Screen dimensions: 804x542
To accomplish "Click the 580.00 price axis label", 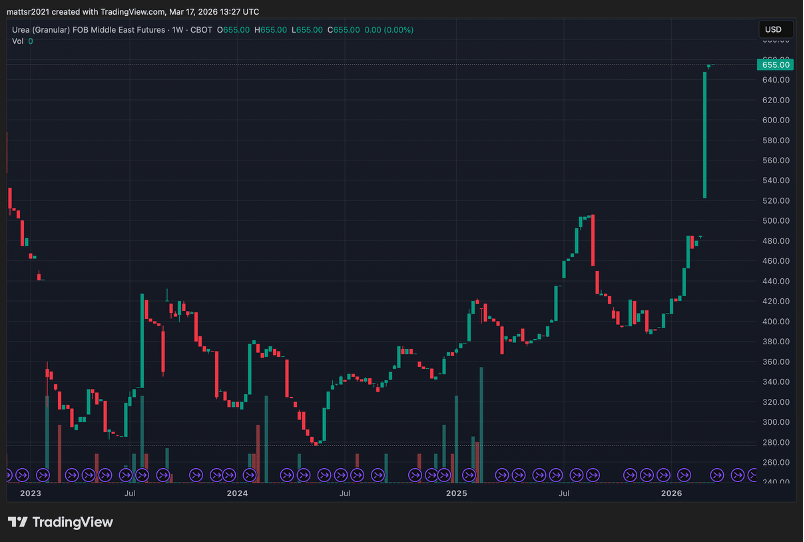I will coord(776,140).
